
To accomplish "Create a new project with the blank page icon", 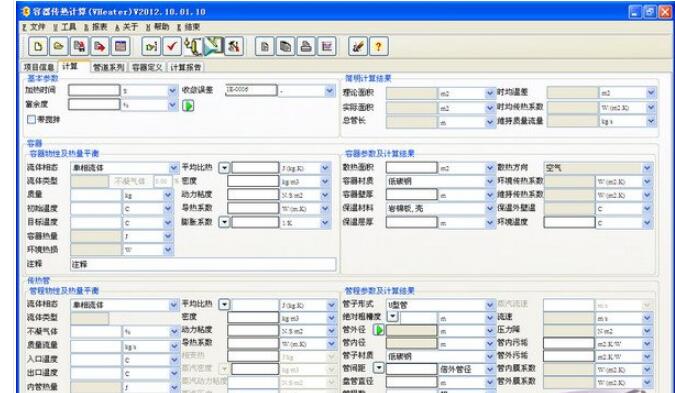I will tap(38, 46).
